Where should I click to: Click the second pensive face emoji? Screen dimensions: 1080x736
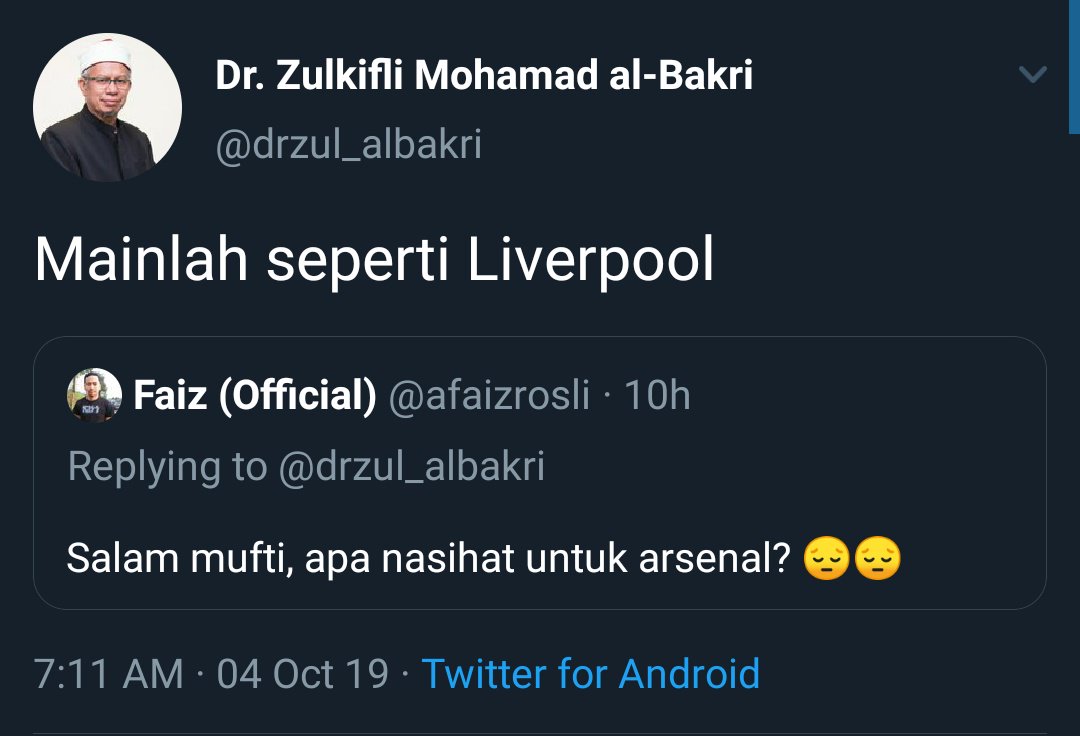(x=877, y=561)
